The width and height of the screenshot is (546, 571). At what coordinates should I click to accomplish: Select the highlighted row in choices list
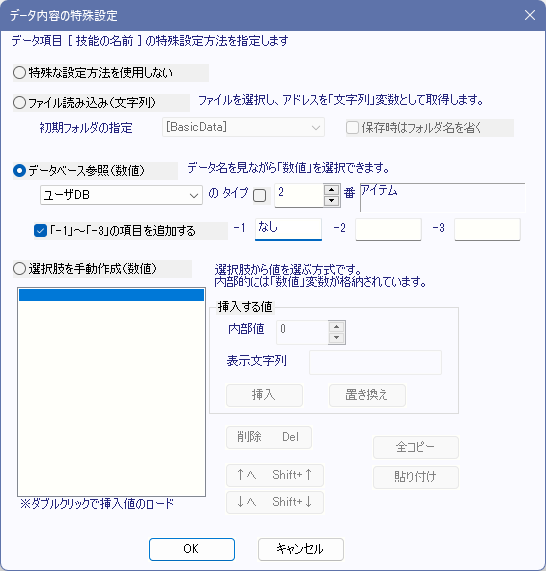pos(111,295)
